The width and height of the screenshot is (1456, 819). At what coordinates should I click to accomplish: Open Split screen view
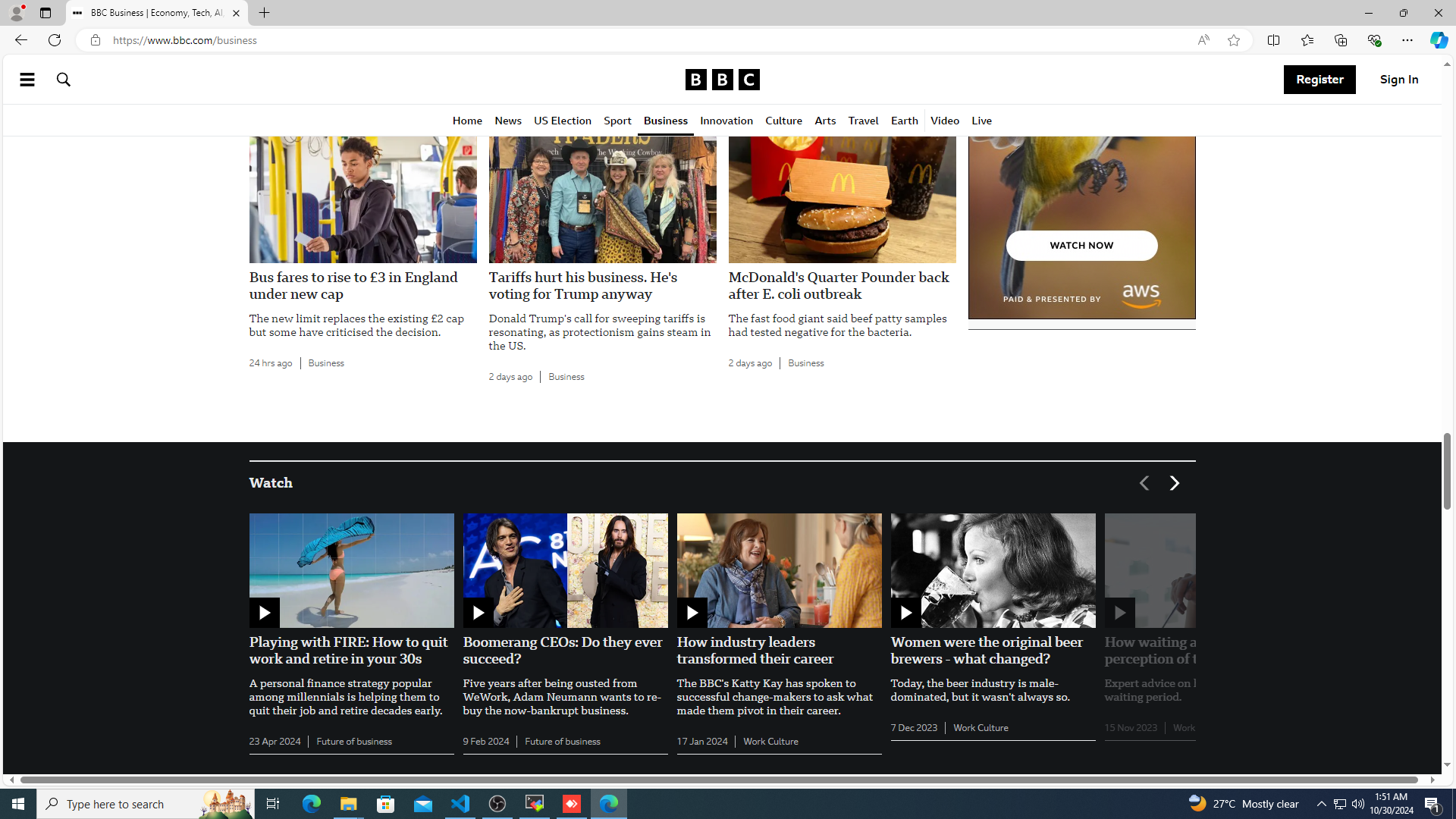point(1273,40)
